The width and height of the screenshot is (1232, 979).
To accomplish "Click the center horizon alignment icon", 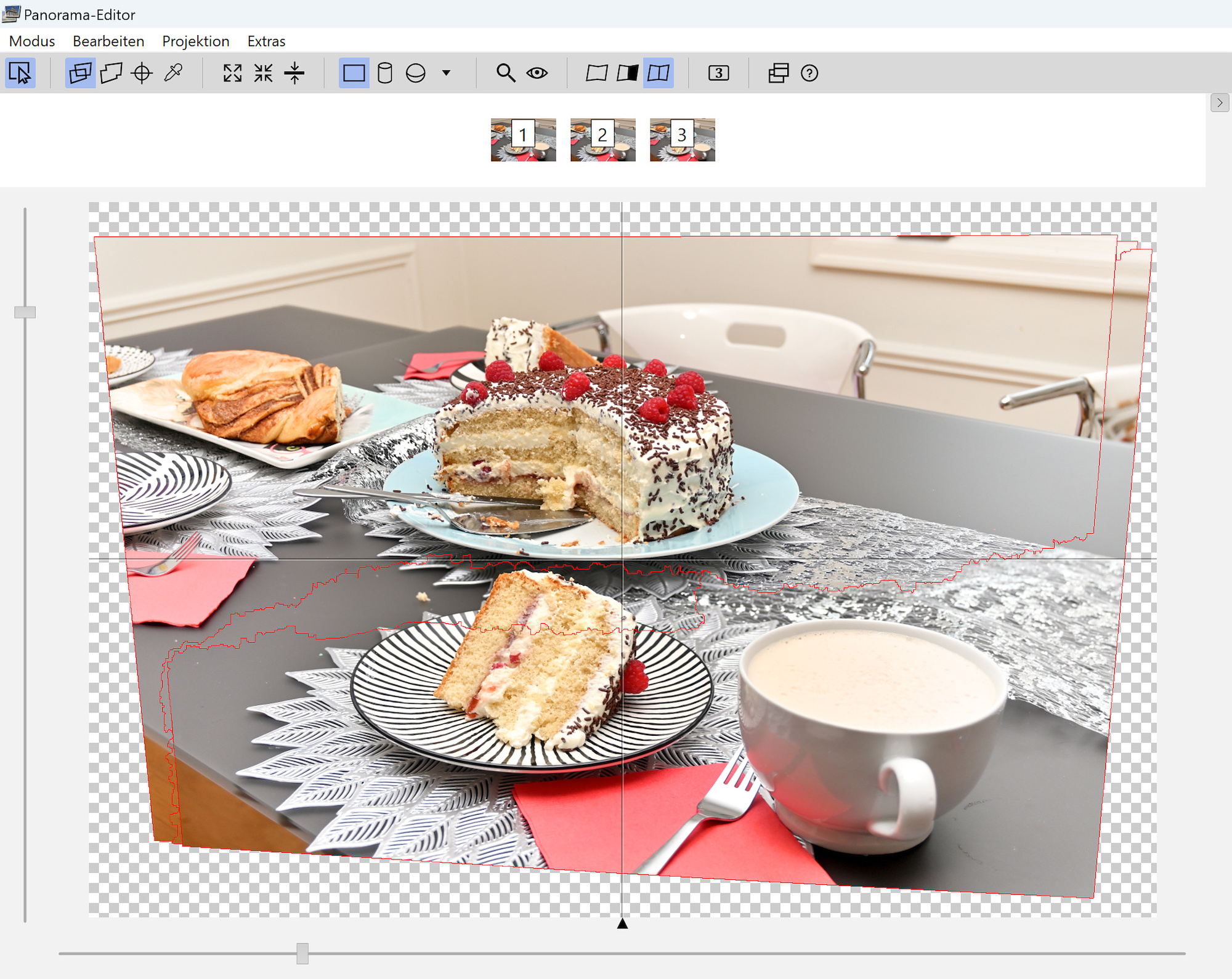I will (x=294, y=73).
